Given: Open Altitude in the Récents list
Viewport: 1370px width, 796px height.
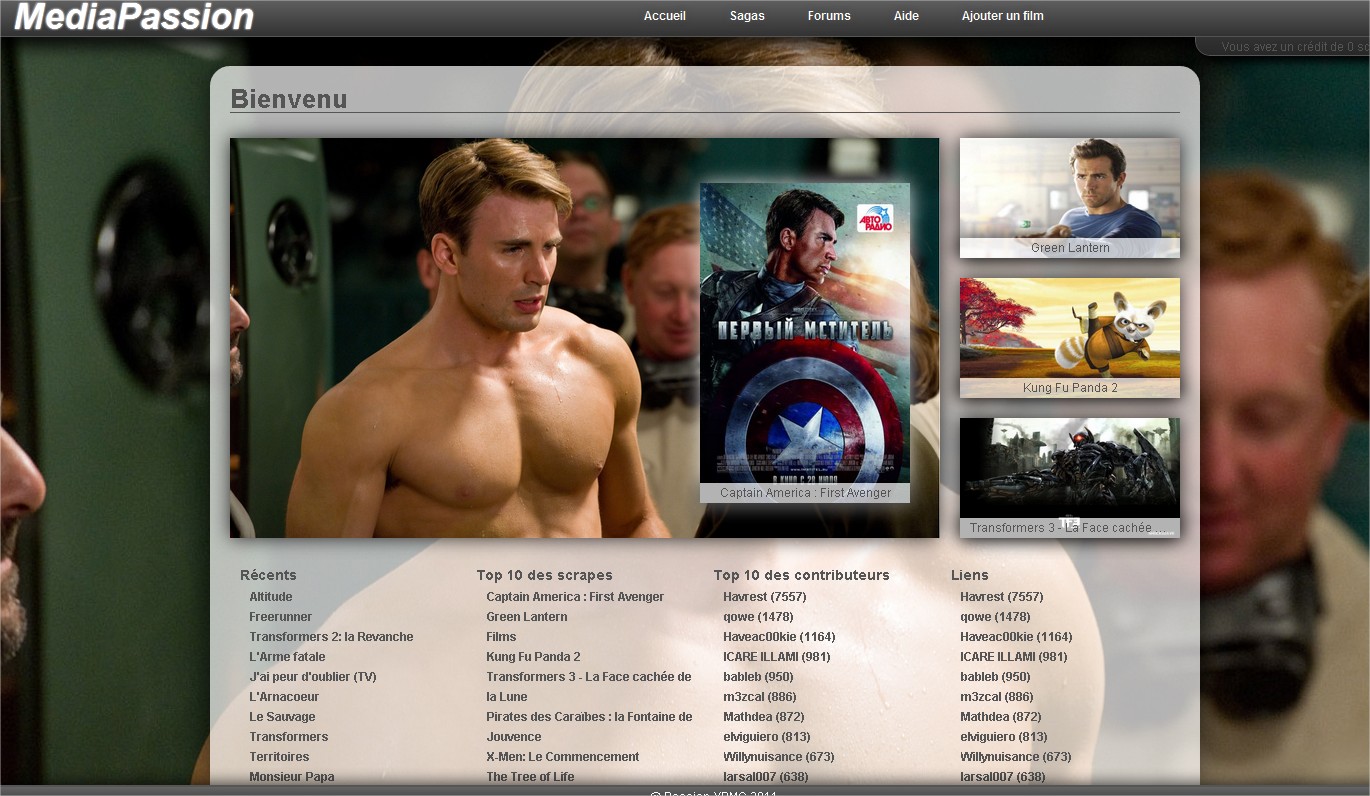Looking at the screenshot, I should 271,597.
